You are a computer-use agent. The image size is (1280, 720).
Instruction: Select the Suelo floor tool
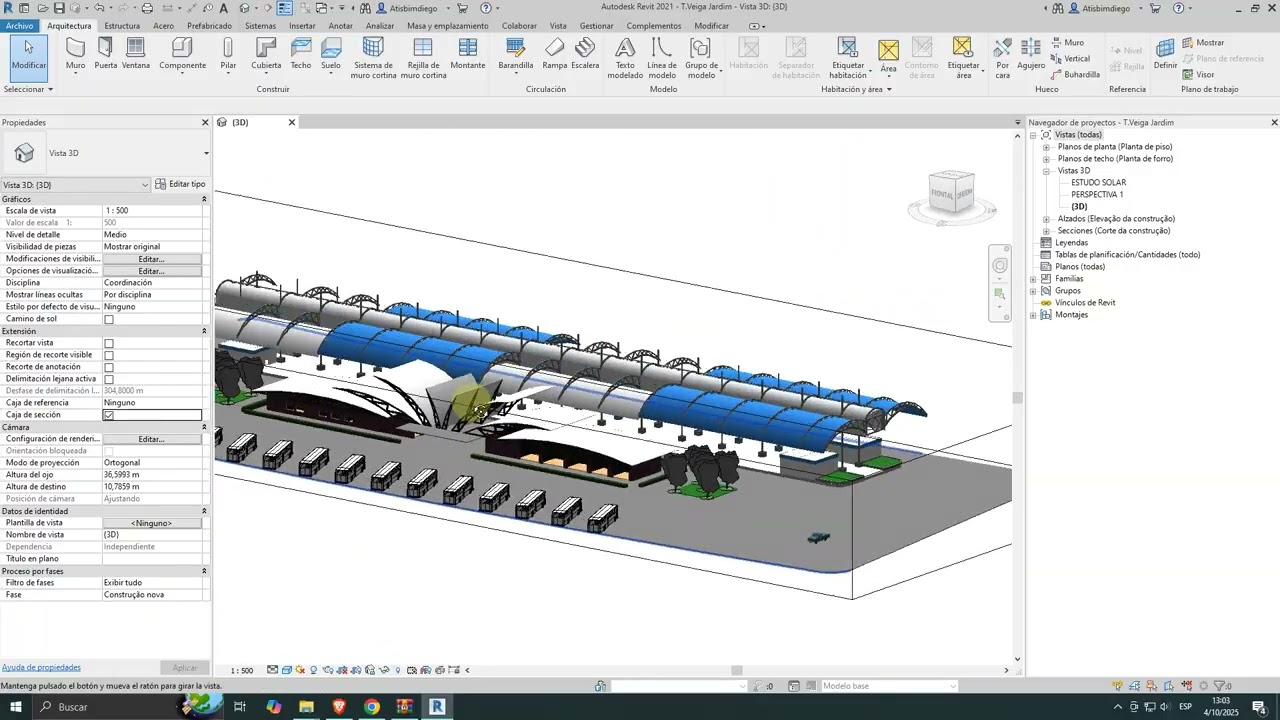(331, 54)
